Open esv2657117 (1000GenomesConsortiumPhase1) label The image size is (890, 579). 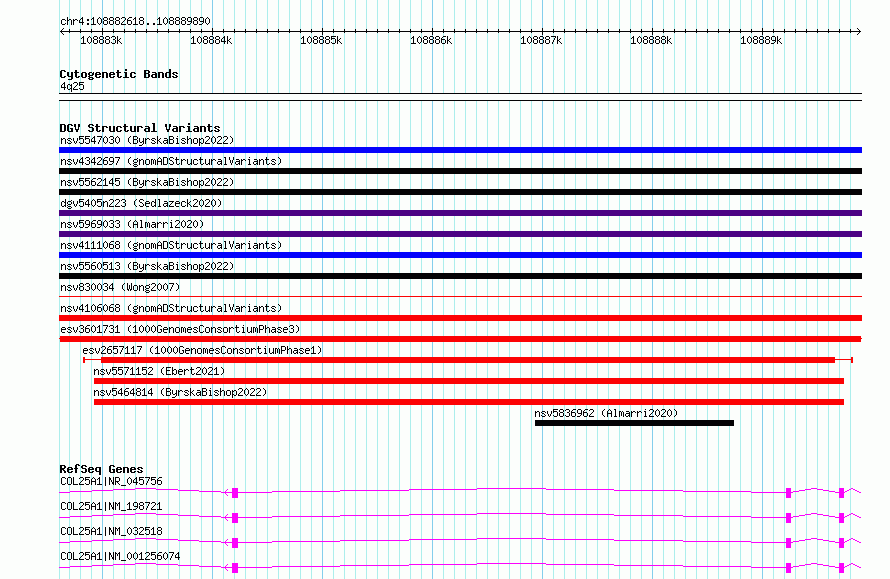[x=202, y=350]
